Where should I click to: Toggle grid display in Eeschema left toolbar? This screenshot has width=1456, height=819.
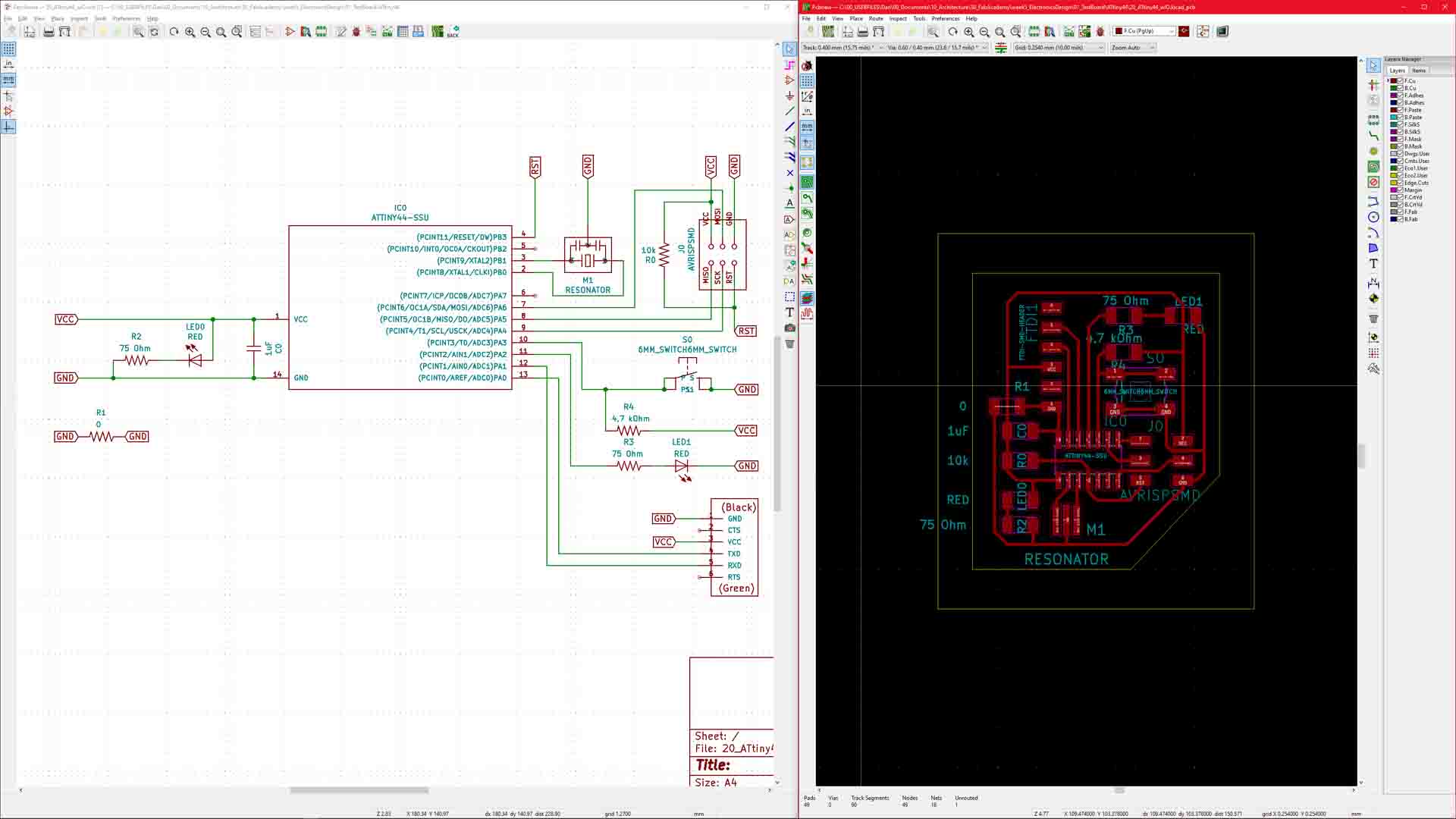click(8, 49)
